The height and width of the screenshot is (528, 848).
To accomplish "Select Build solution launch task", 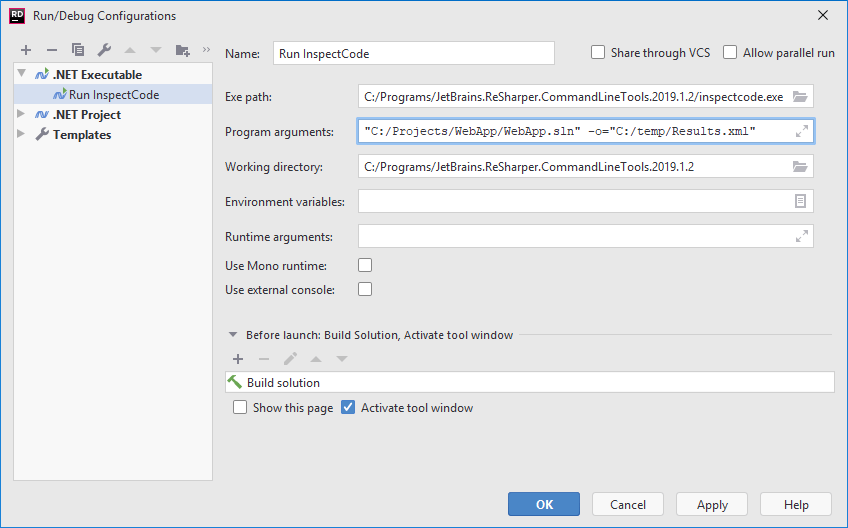I will (283, 383).
